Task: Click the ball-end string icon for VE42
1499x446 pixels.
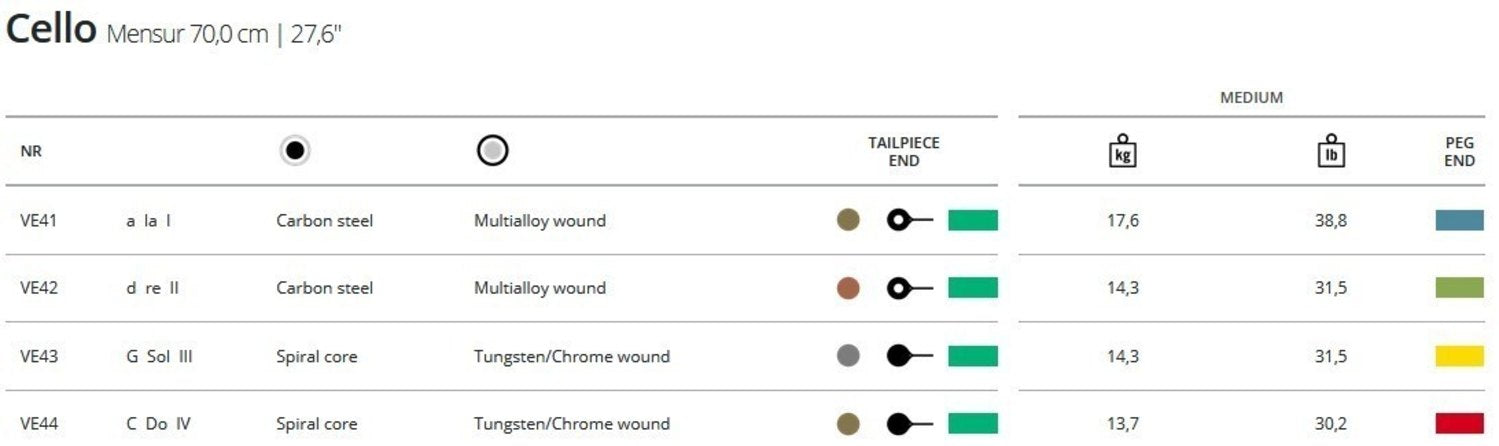Action: pyautogui.click(x=909, y=288)
